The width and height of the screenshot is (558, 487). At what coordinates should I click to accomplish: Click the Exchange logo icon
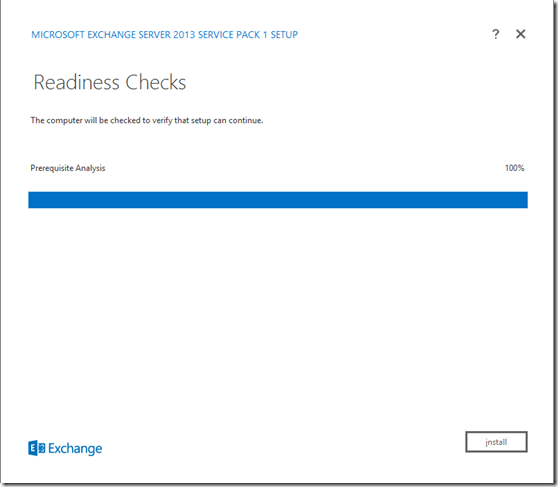(37, 448)
